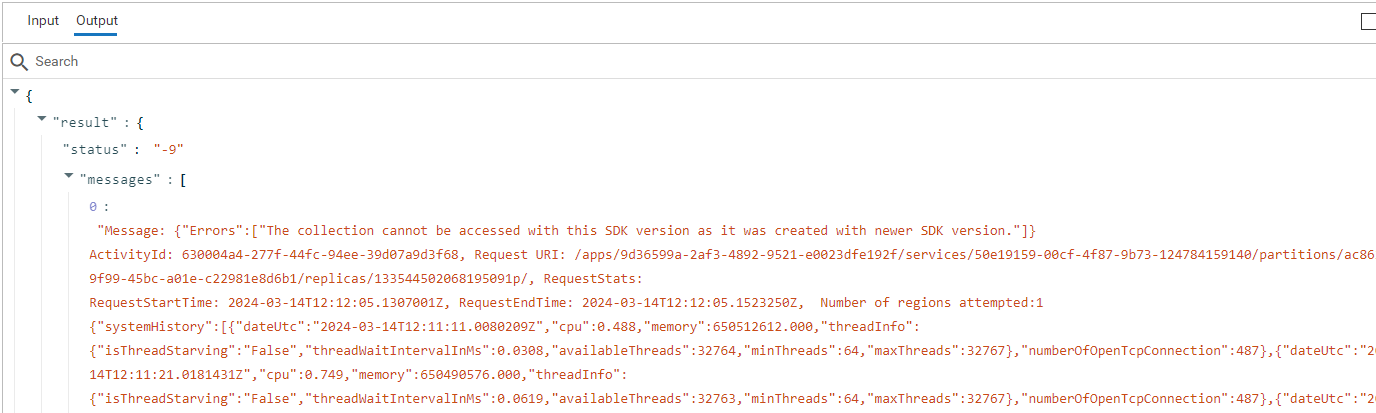
Task: Tick the checkbox at the top-right corner
Action: (x=1368, y=22)
